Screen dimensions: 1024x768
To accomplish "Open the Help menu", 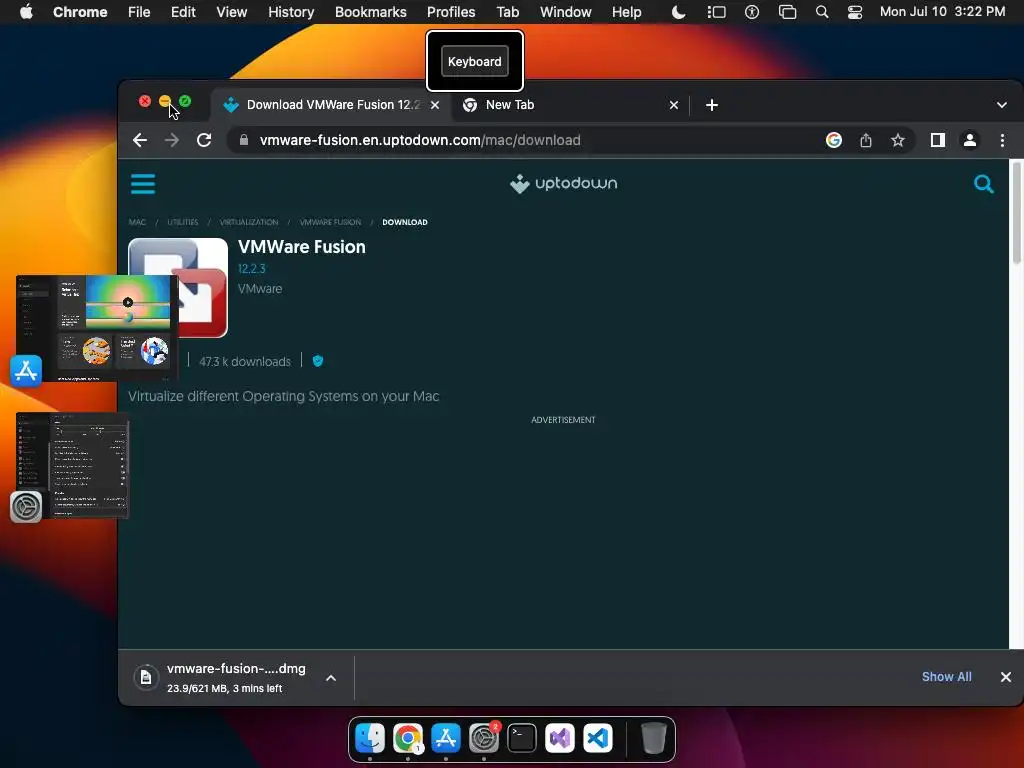I will click(x=626, y=12).
